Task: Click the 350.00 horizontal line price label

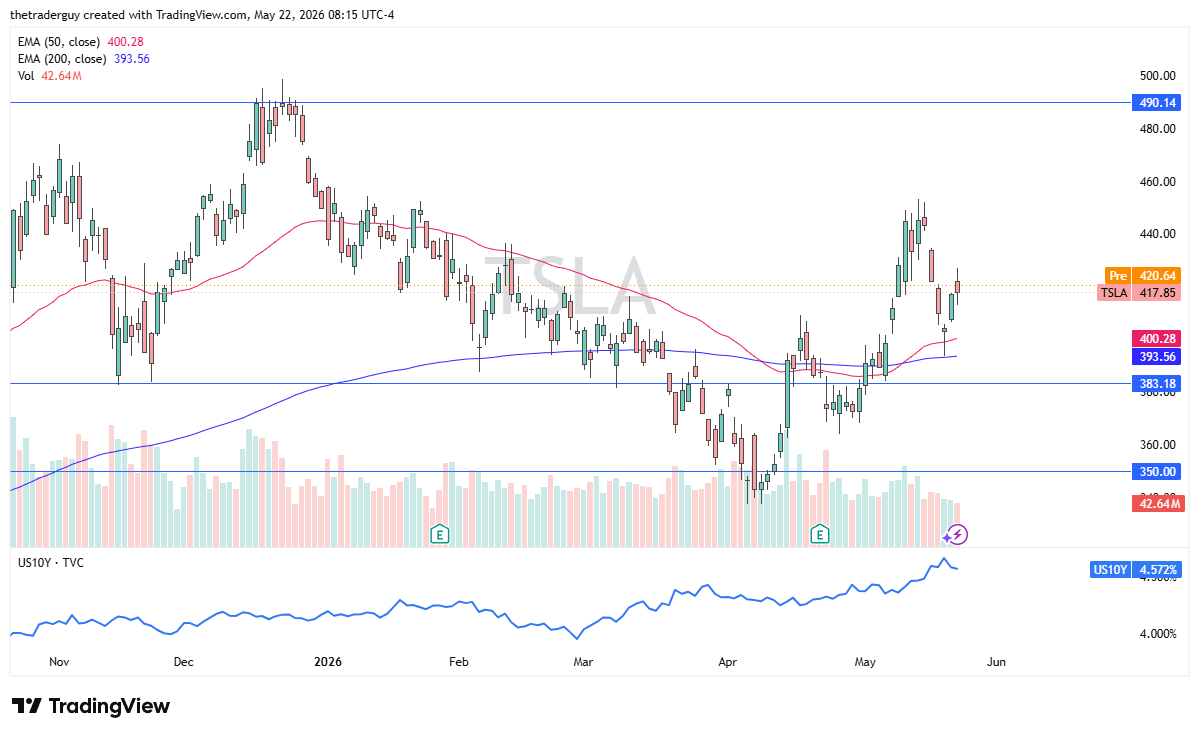Action: [x=1156, y=472]
